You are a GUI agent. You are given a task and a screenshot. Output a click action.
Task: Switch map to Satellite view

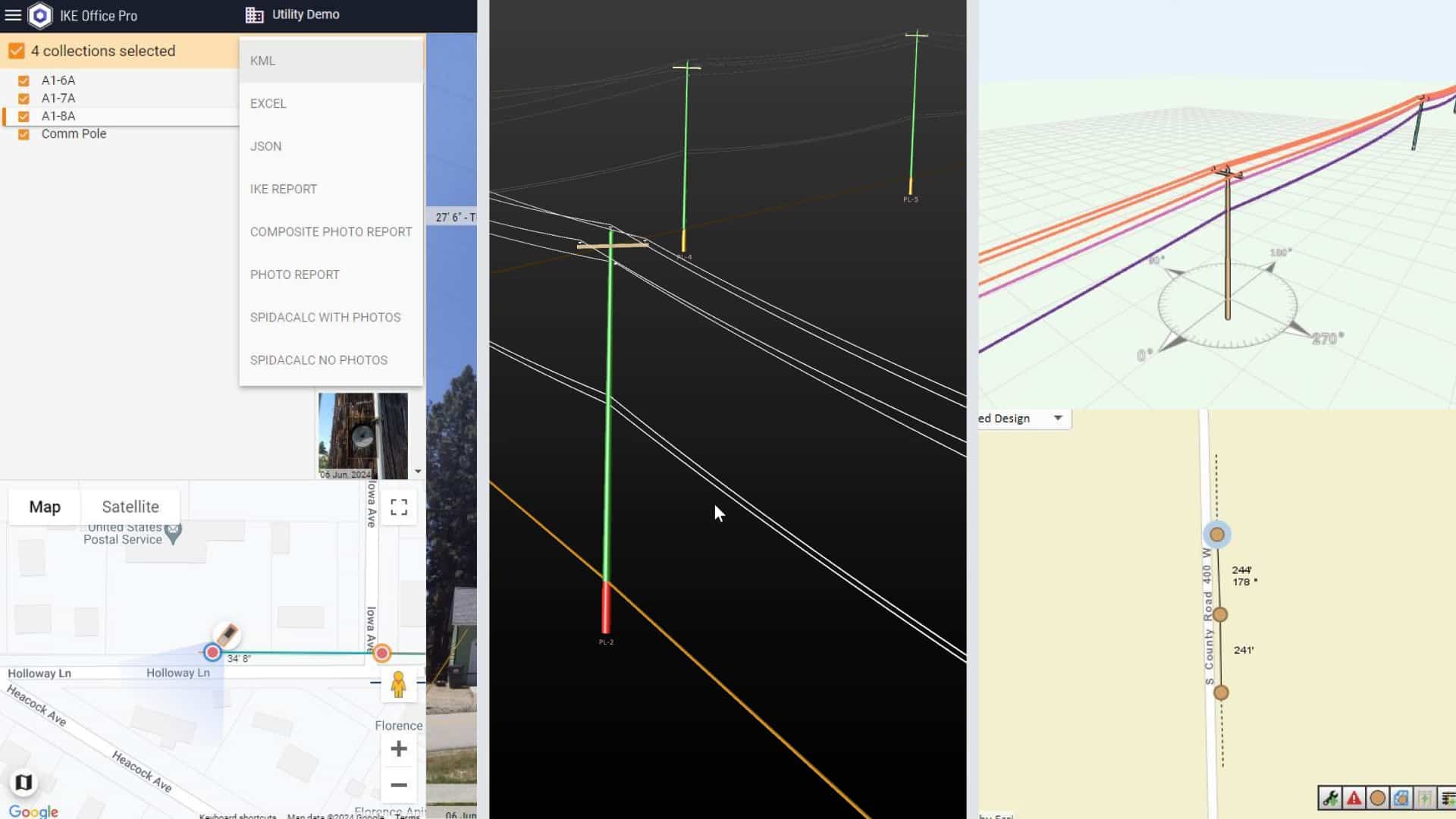pyautogui.click(x=130, y=507)
